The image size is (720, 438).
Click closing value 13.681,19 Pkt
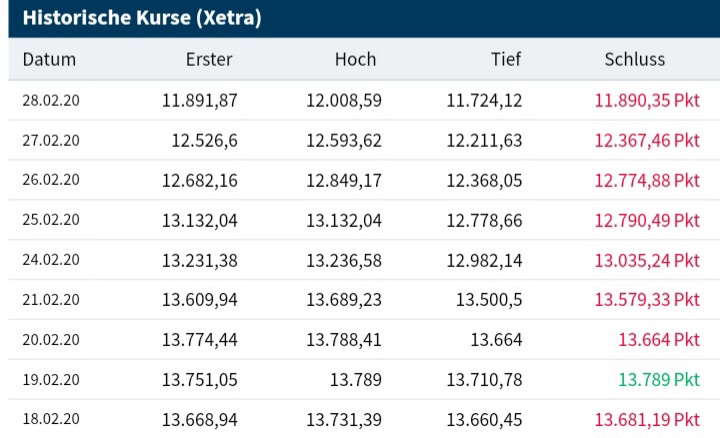[647, 420]
